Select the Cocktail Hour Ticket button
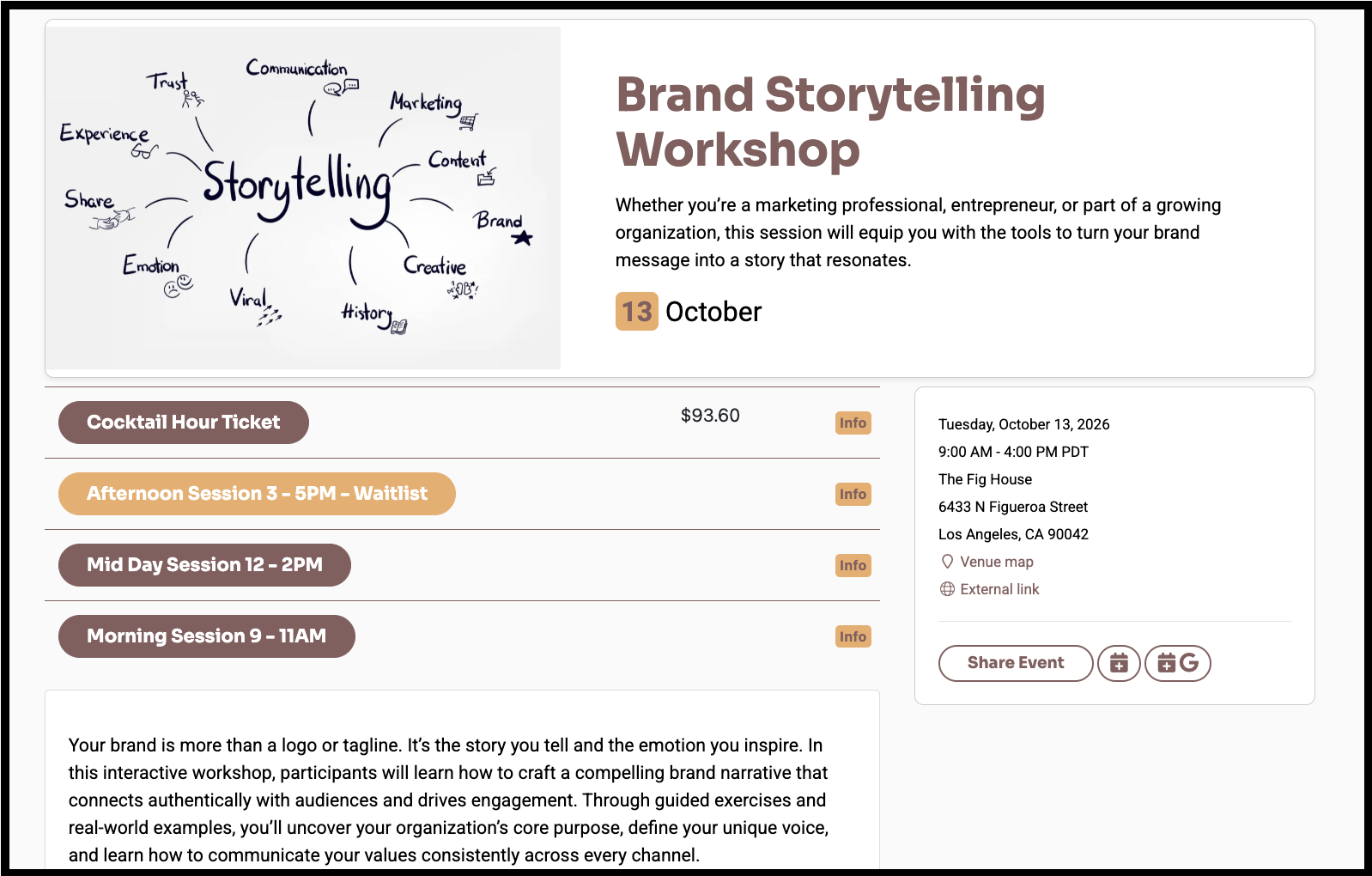 point(184,423)
